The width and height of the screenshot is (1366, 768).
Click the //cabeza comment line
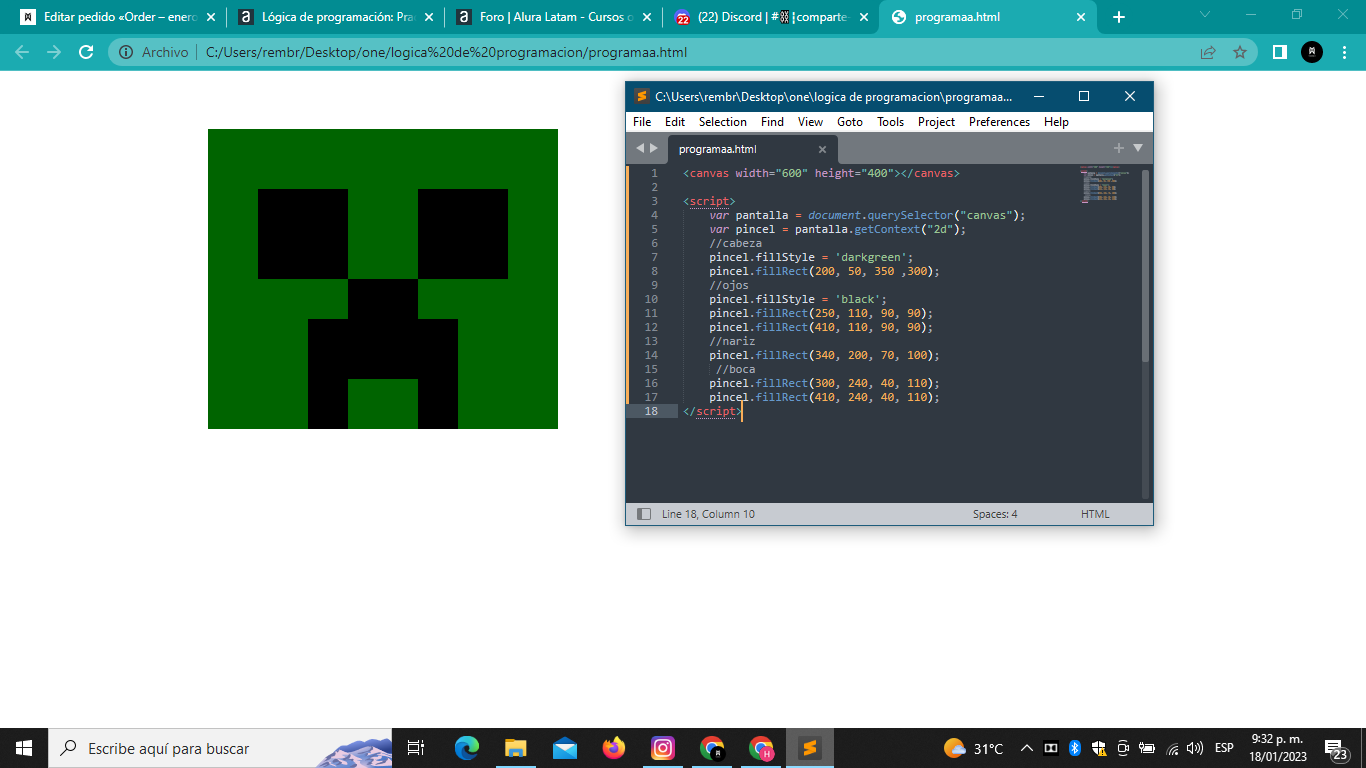tap(735, 243)
